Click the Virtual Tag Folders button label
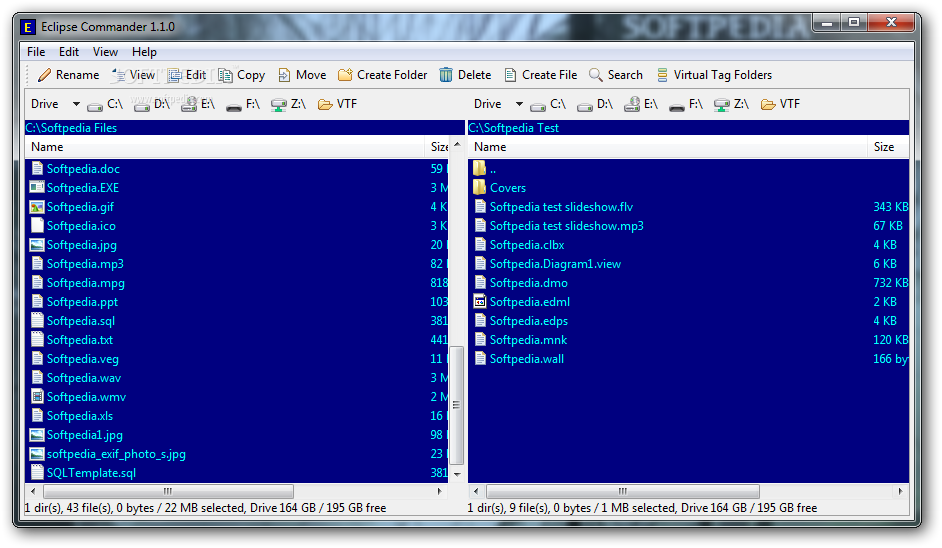 point(723,75)
